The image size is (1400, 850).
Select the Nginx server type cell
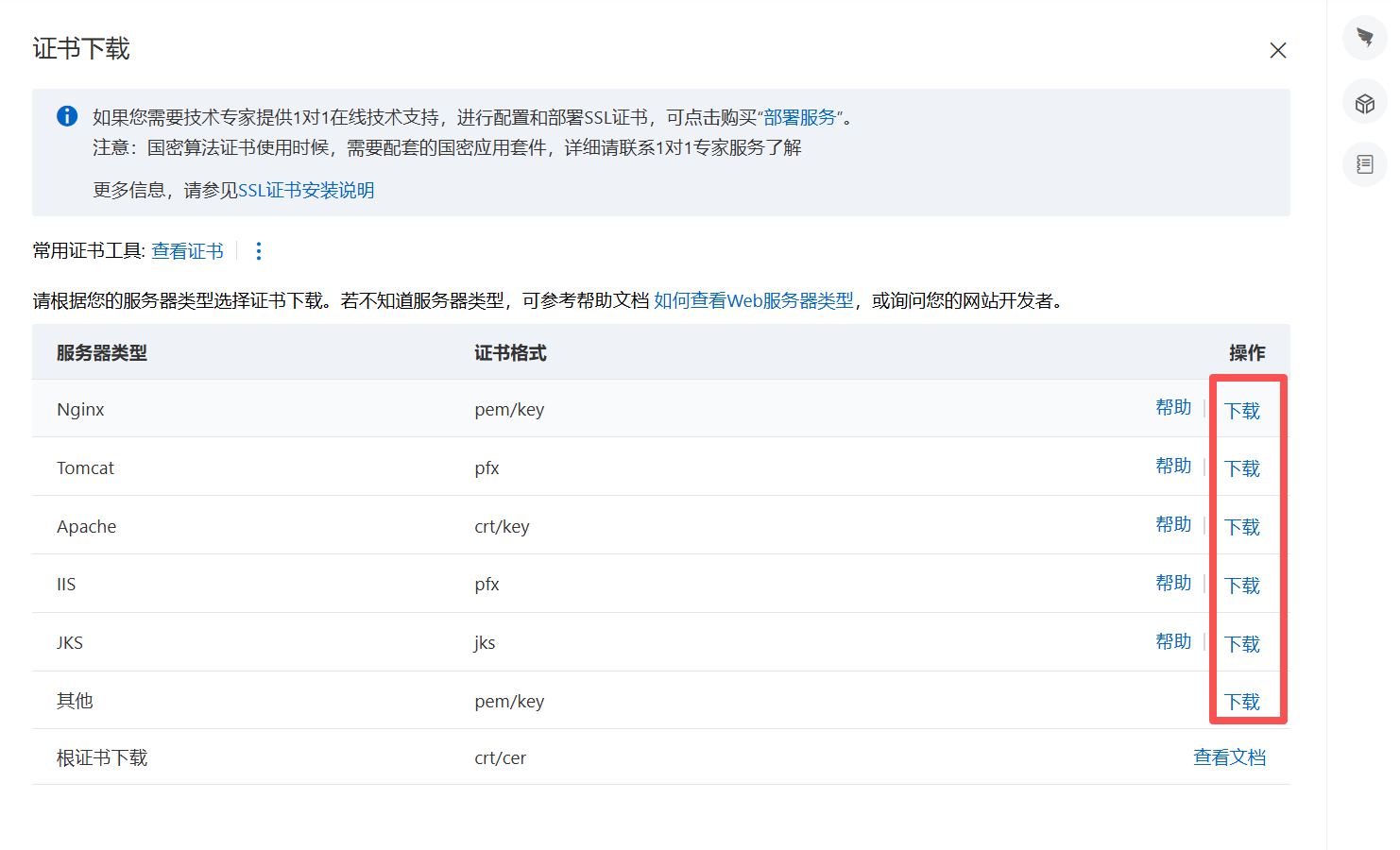coord(80,409)
